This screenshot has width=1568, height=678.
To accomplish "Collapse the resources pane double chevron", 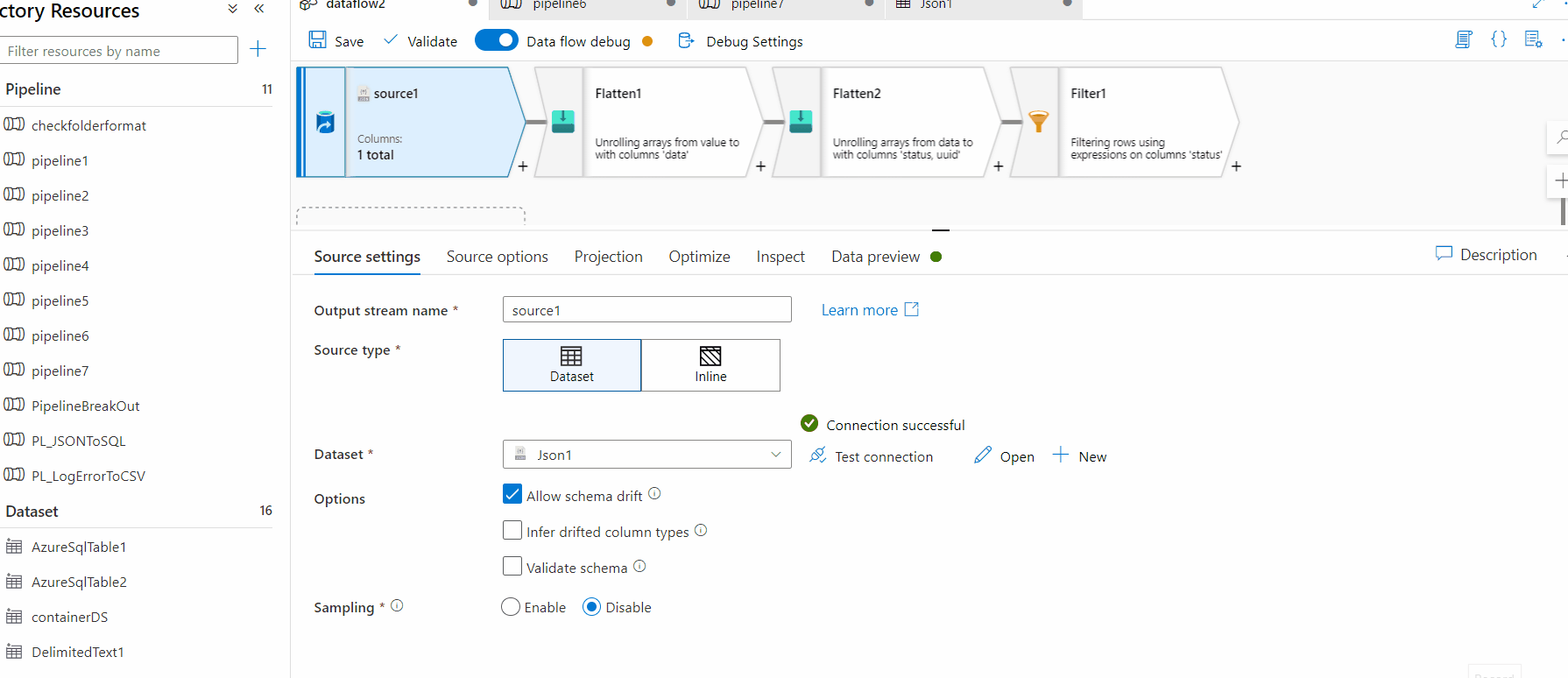I will pyautogui.click(x=259, y=9).
